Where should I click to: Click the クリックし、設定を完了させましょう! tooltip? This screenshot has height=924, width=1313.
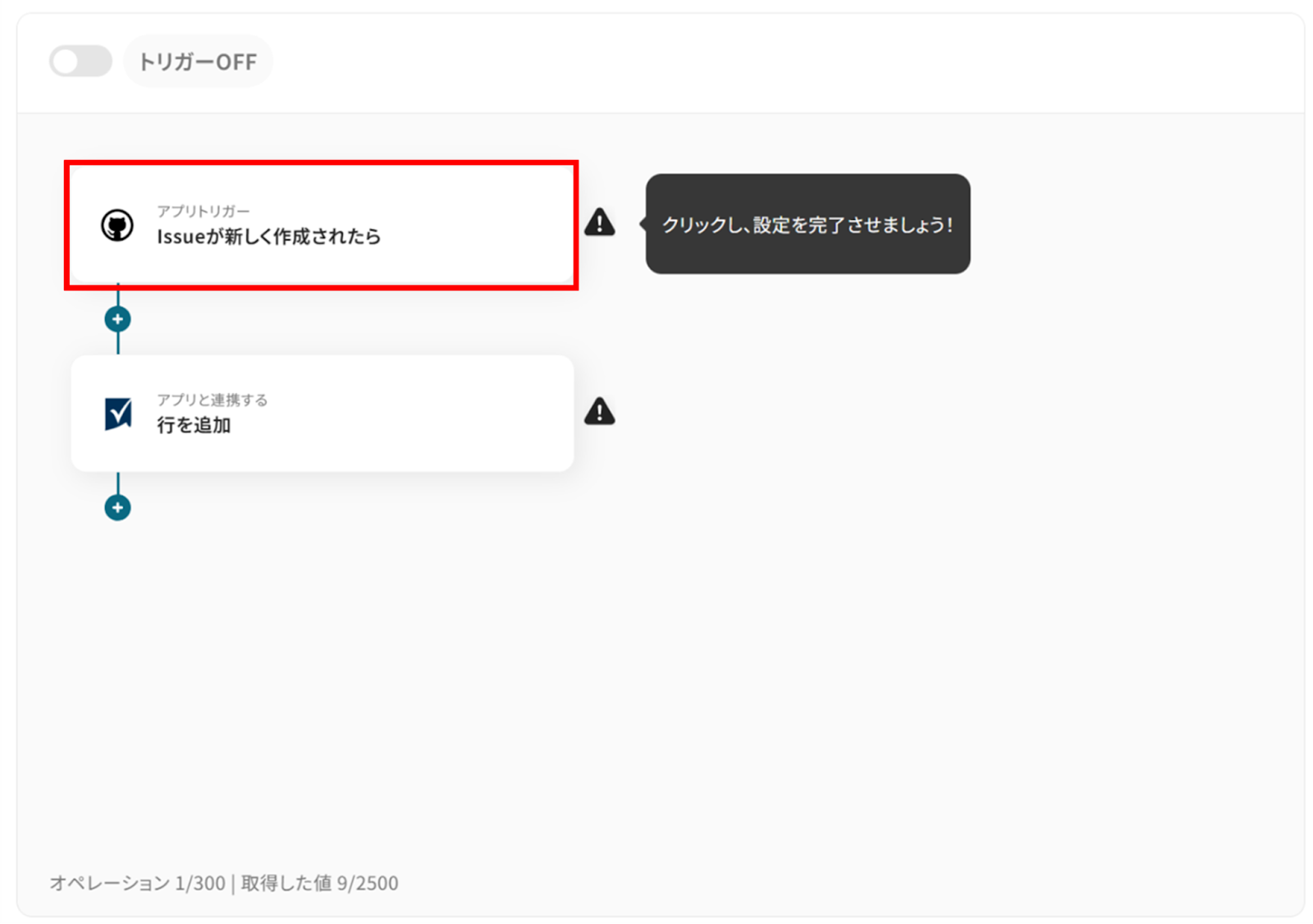807,224
